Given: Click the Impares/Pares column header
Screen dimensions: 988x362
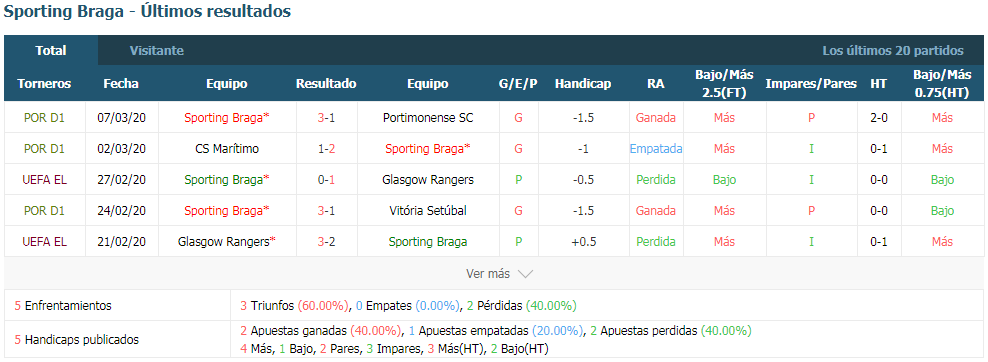Looking at the screenshot, I should point(811,84).
